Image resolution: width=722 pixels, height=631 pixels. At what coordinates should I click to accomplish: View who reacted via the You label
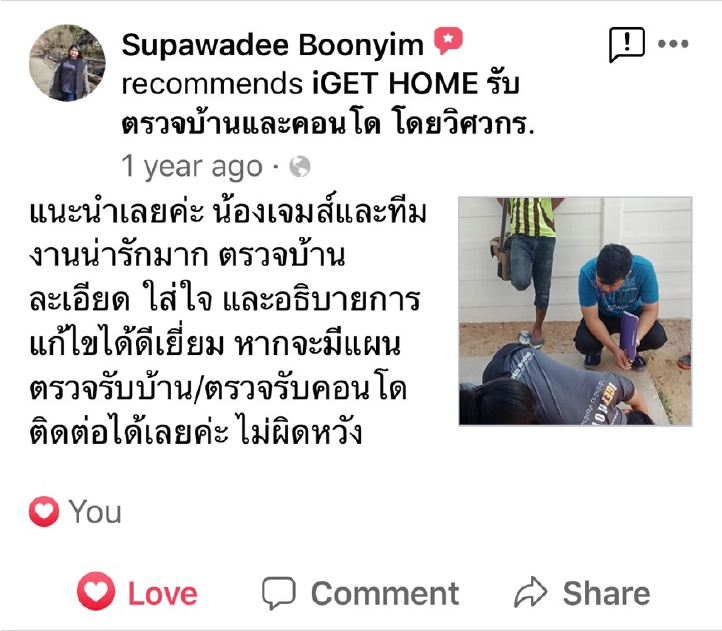(x=95, y=512)
